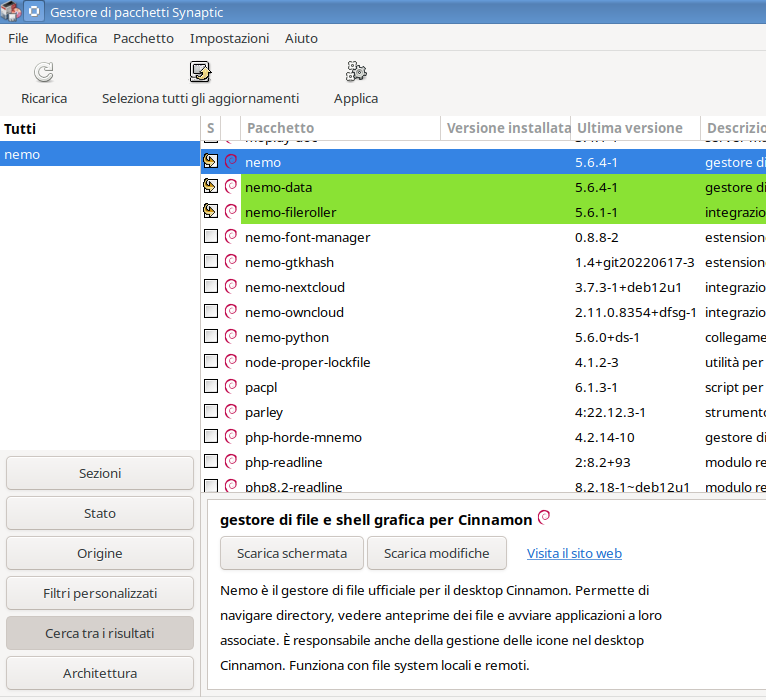The height and width of the screenshot is (700, 766).
Task: Click the S status column header
Action: click(211, 128)
